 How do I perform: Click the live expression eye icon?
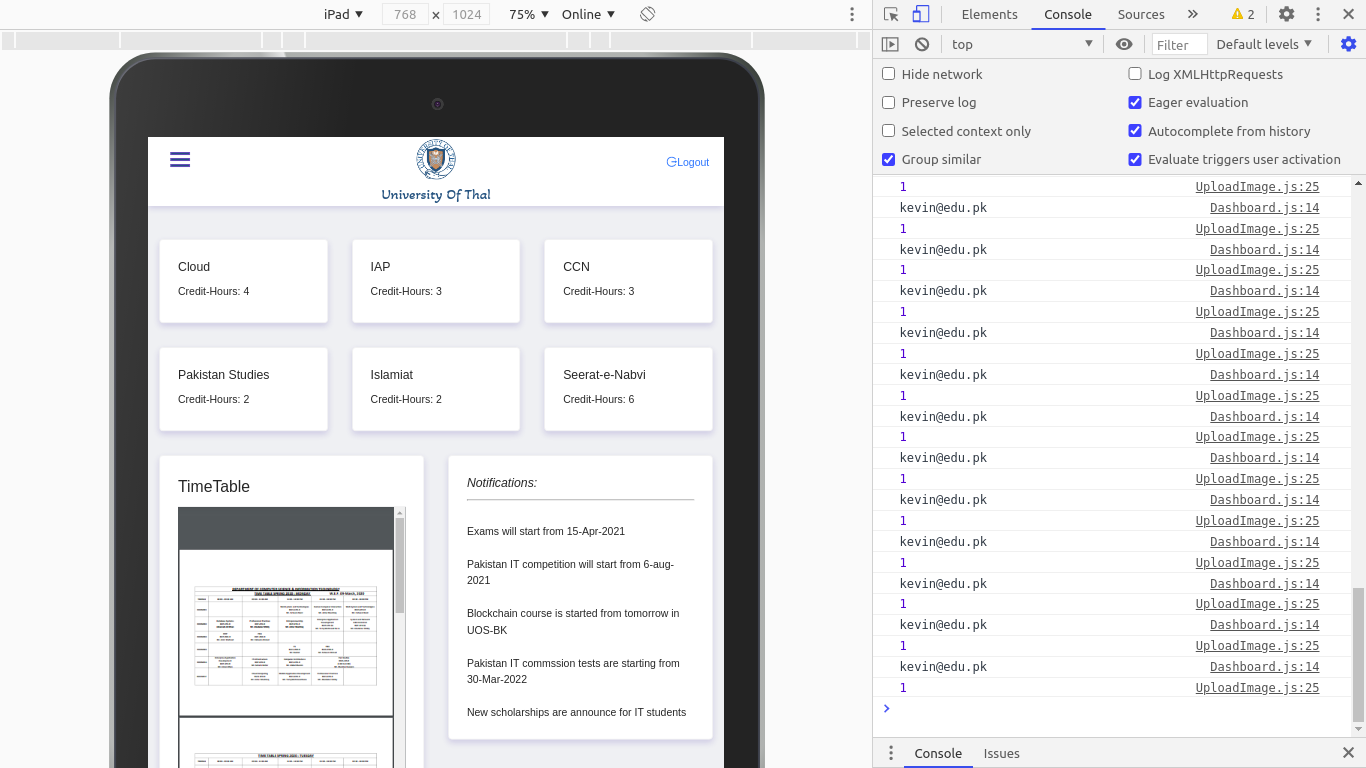click(x=1124, y=44)
